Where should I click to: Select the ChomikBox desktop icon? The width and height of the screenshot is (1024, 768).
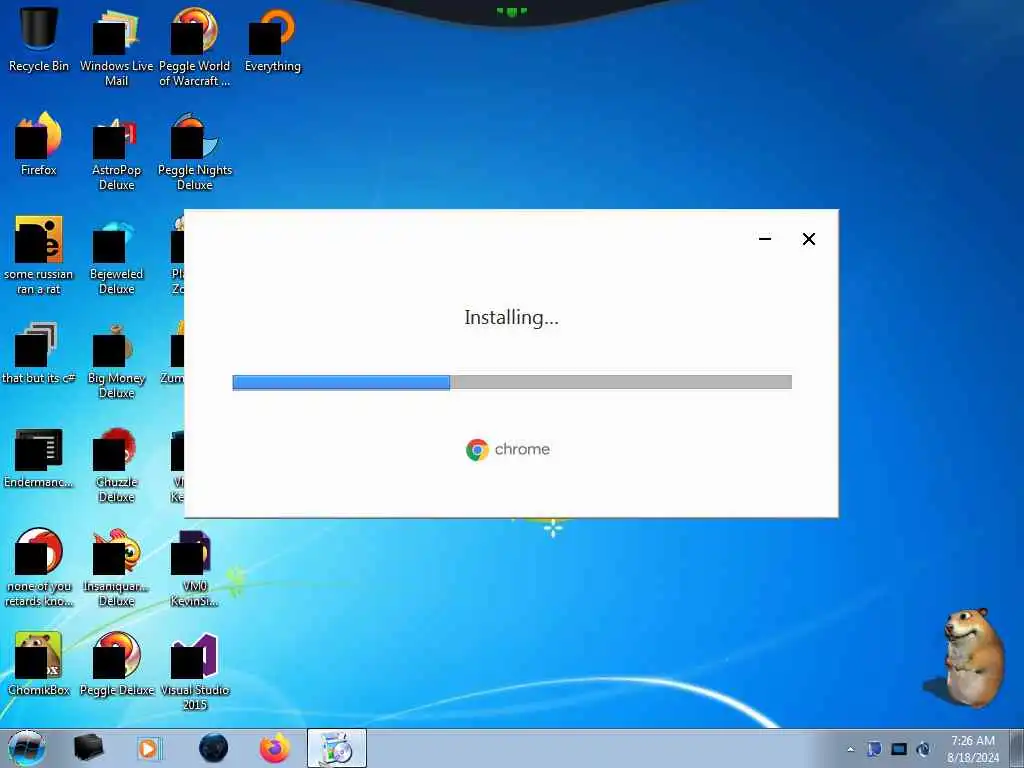click(x=39, y=663)
